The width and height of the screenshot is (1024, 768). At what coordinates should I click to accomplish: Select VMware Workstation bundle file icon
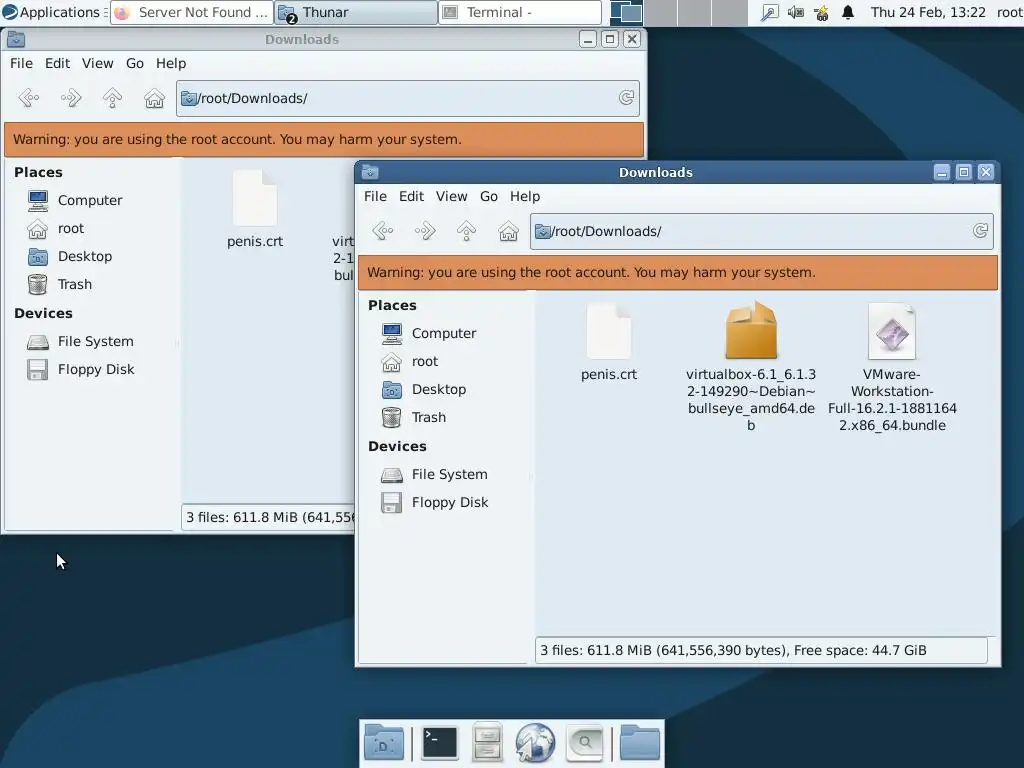tap(892, 331)
